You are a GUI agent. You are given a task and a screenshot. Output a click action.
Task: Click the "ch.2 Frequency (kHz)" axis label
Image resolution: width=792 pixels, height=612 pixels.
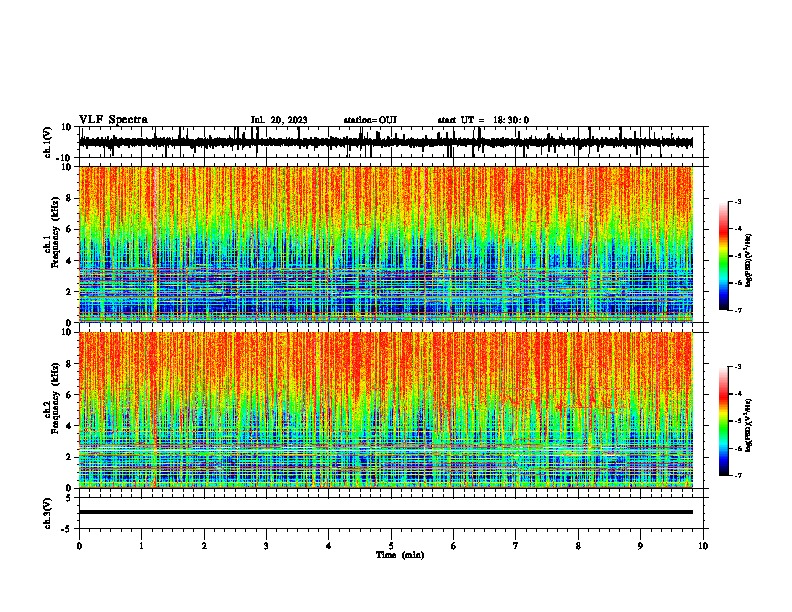(x=52, y=398)
